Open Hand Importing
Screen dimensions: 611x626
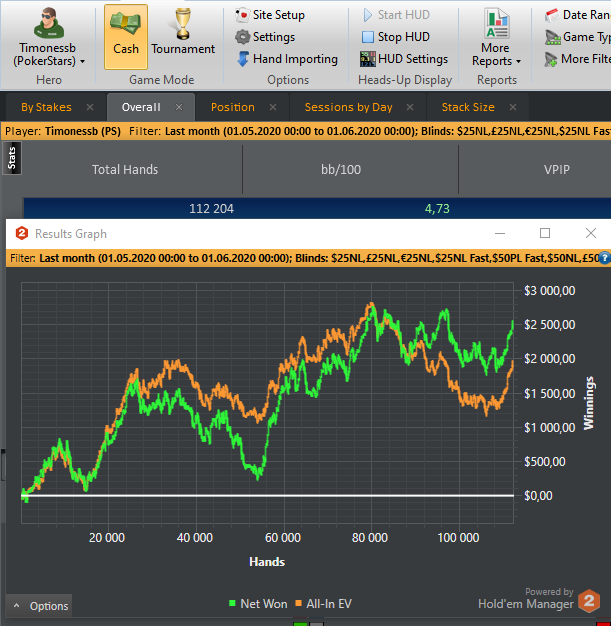287,59
